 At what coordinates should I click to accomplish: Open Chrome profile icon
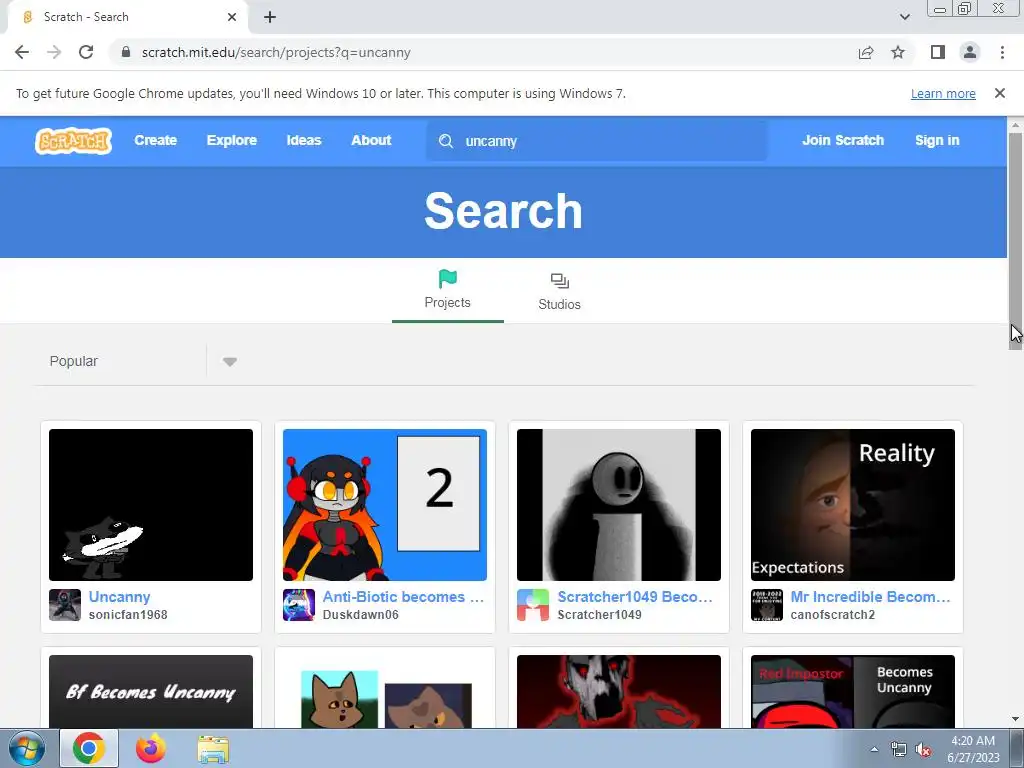point(970,52)
